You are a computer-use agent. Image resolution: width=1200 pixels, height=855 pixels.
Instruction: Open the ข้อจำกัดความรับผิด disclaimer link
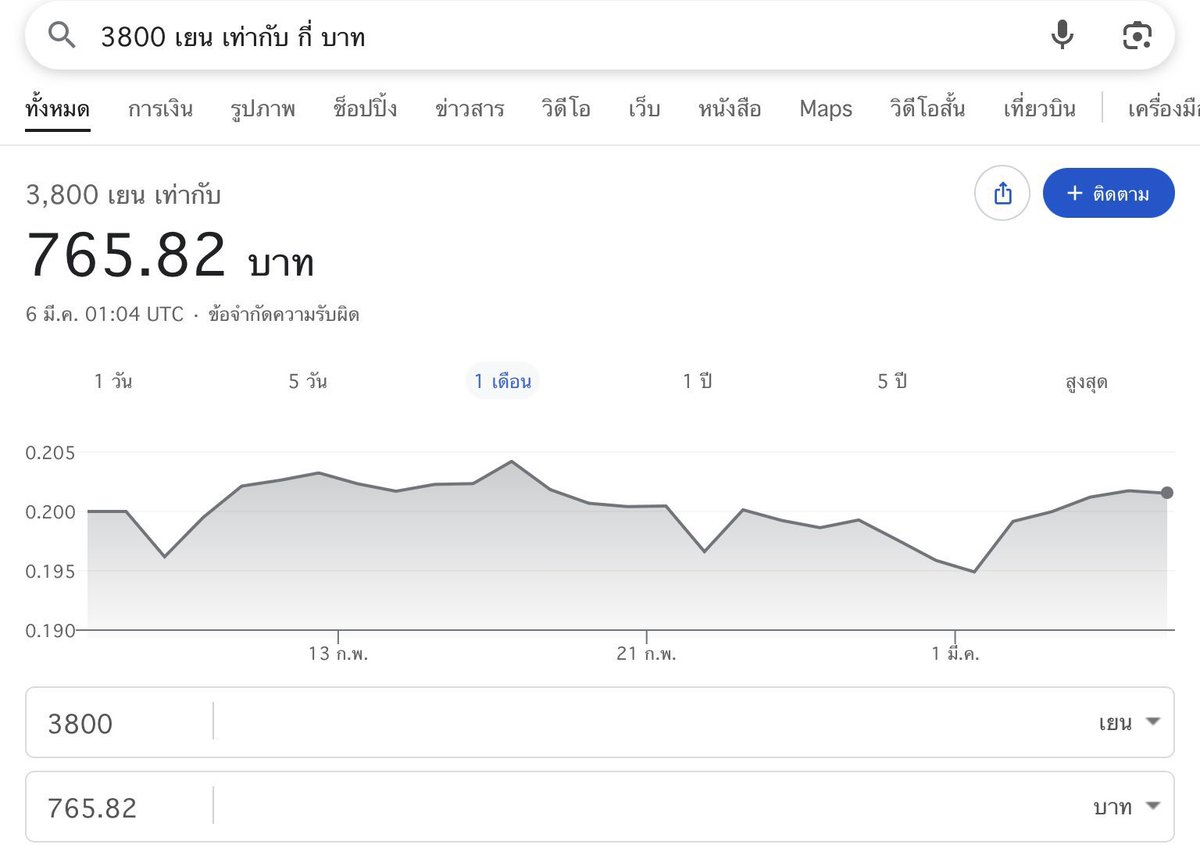284,315
